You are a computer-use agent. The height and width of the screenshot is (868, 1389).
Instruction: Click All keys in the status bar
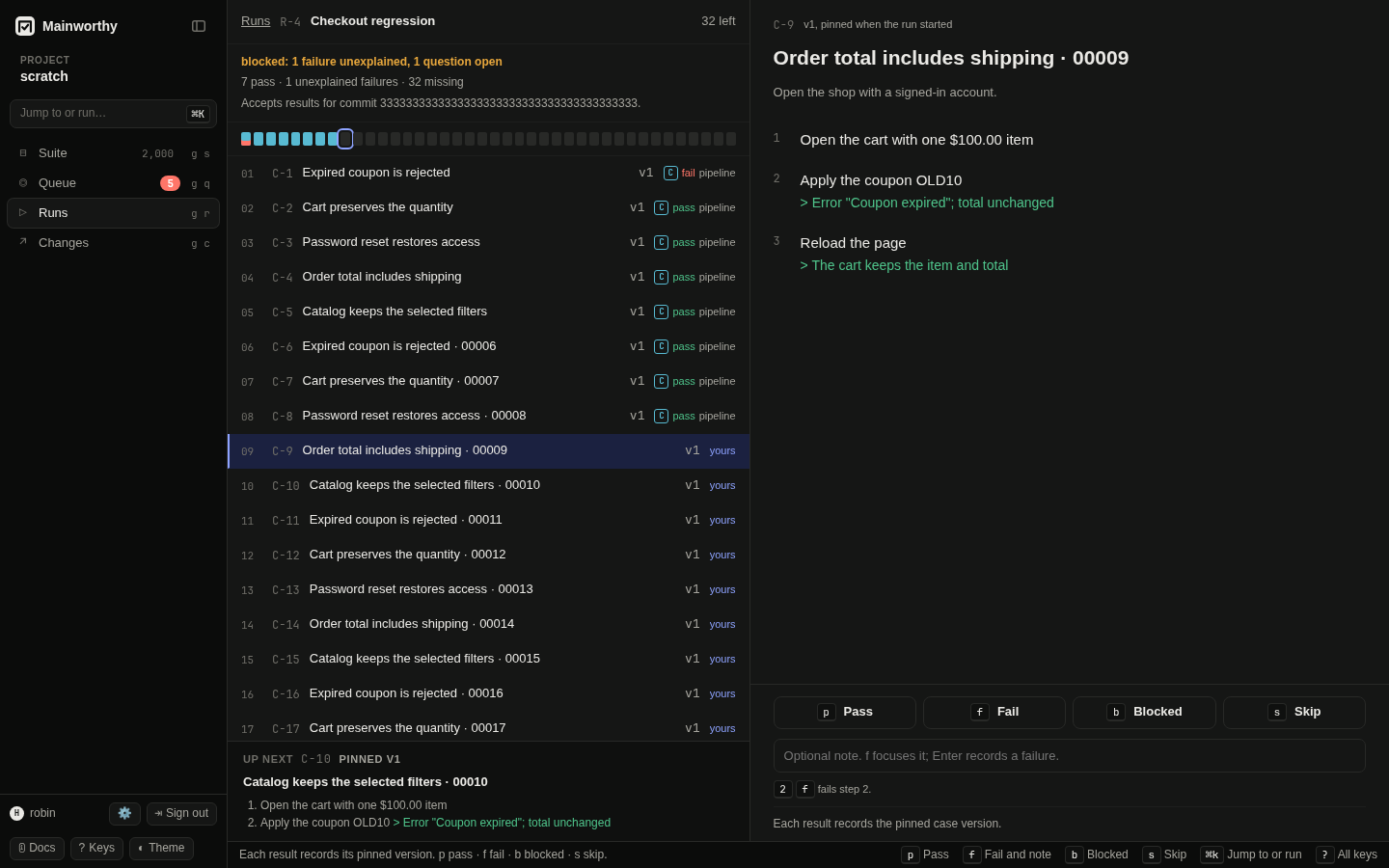coord(1347,854)
